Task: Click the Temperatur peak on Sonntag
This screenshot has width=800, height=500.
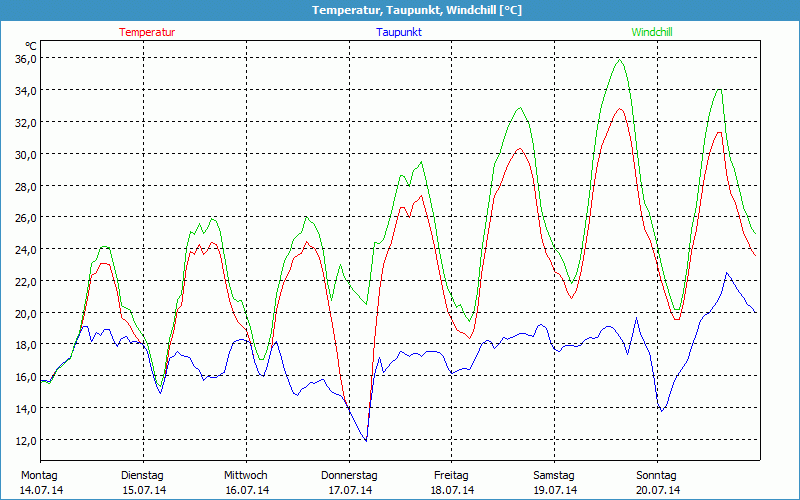Action: click(x=720, y=133)
